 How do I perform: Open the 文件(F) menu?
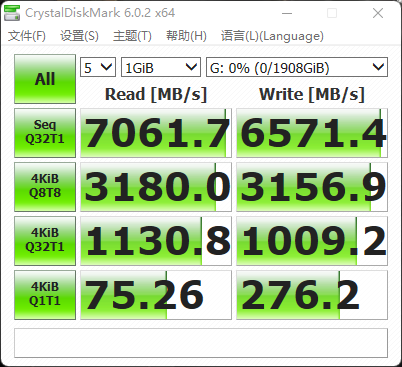pyautogui.click(x=27, y=36)
